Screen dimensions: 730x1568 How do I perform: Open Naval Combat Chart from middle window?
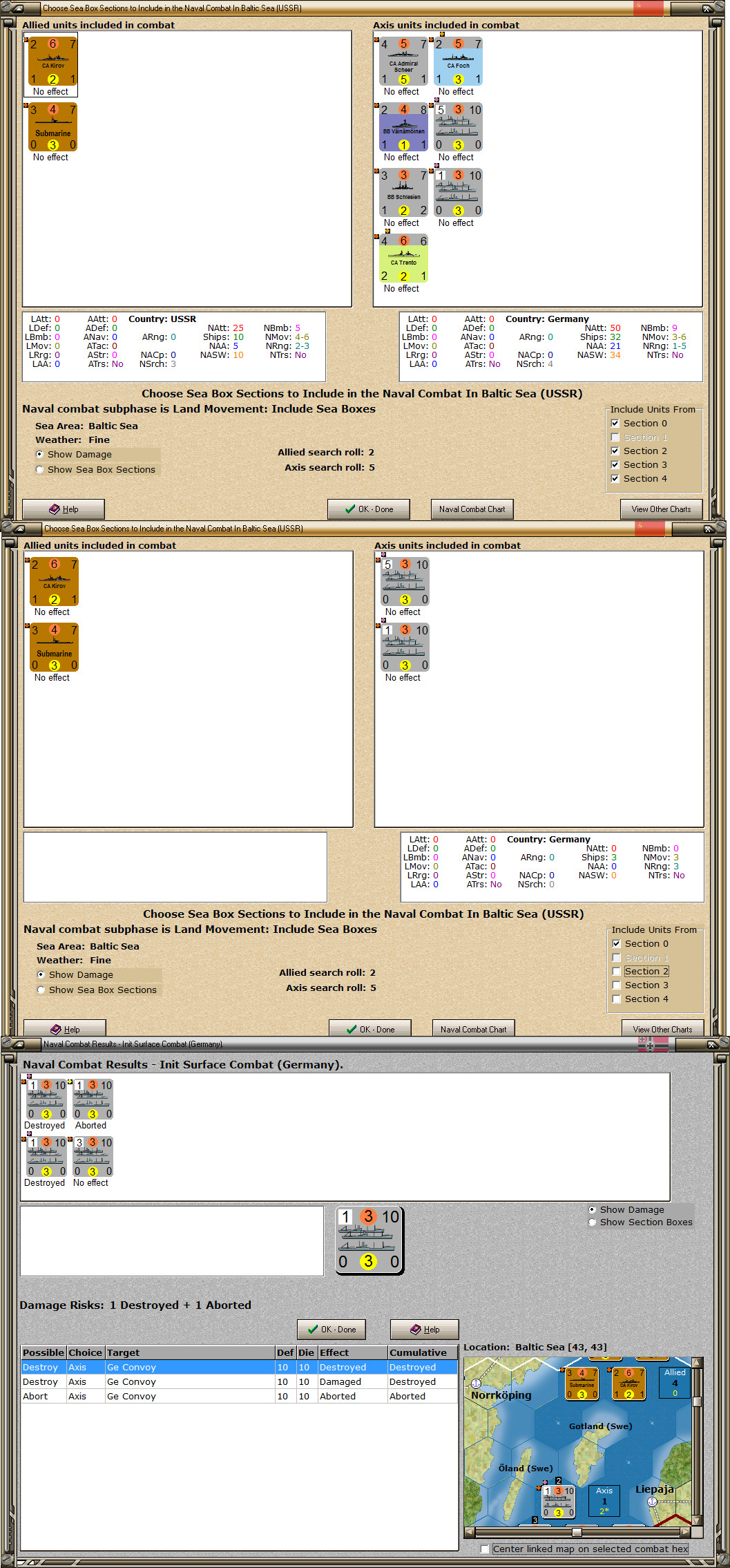click(474, 1028)
